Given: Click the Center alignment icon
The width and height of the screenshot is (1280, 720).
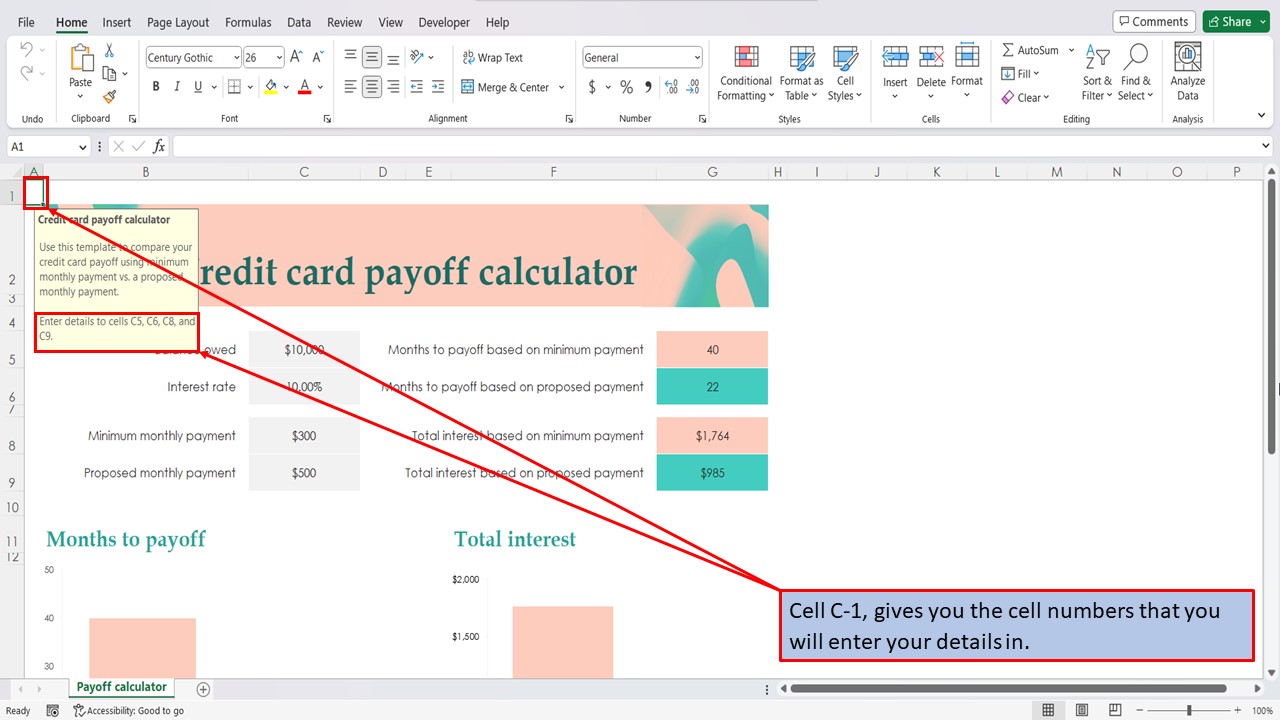Looking at the screenshot, I should [369, 86].
